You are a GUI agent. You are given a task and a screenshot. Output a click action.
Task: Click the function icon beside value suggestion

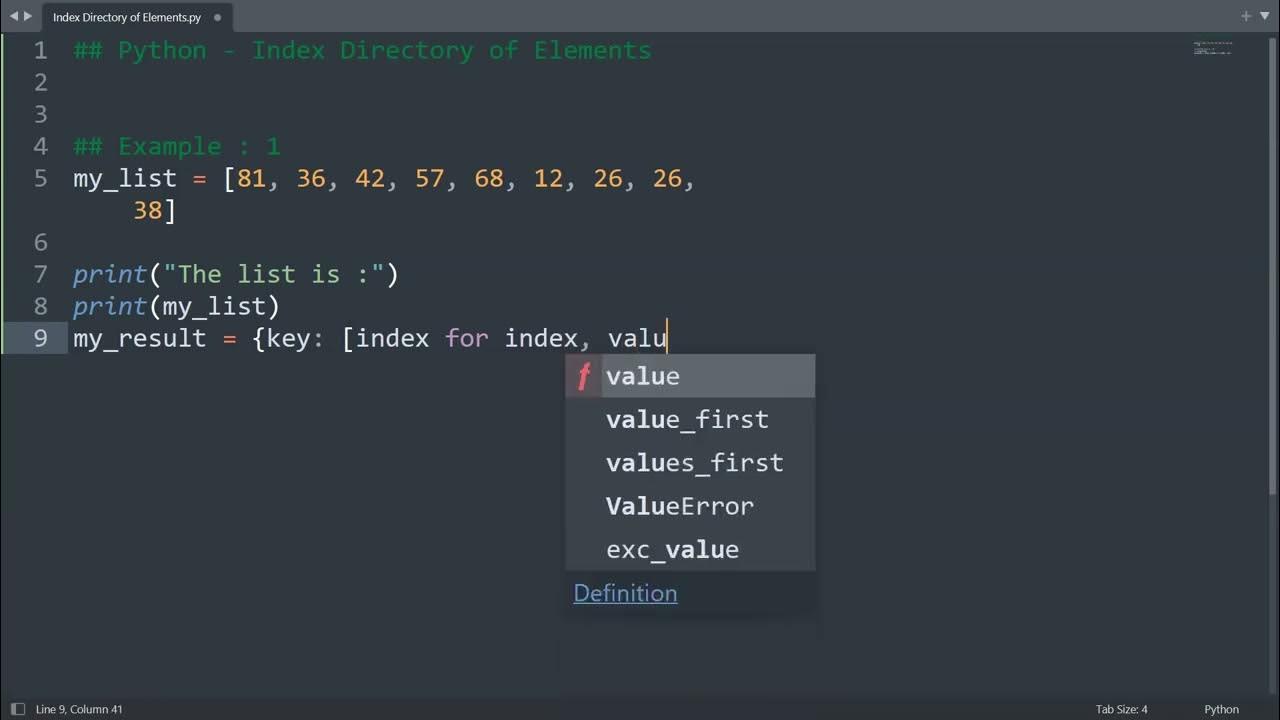pos(584,377)
